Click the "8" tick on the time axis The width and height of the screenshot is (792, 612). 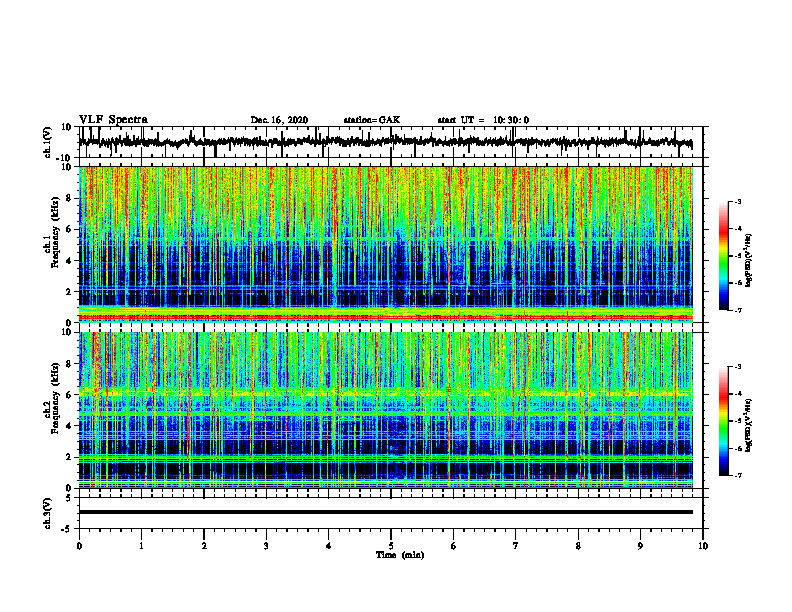[x=578, y=546]
